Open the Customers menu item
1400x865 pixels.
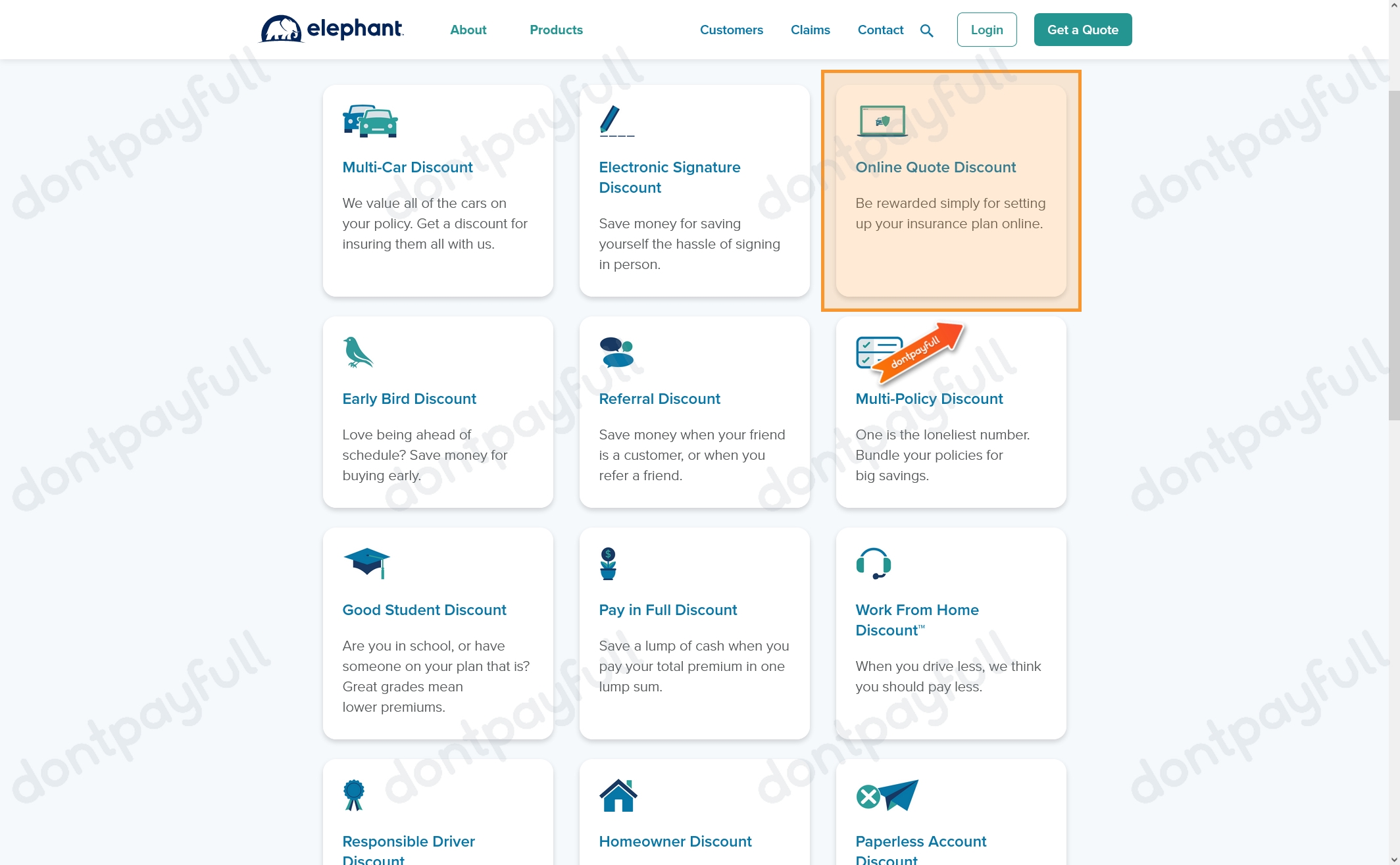(731, 30)
